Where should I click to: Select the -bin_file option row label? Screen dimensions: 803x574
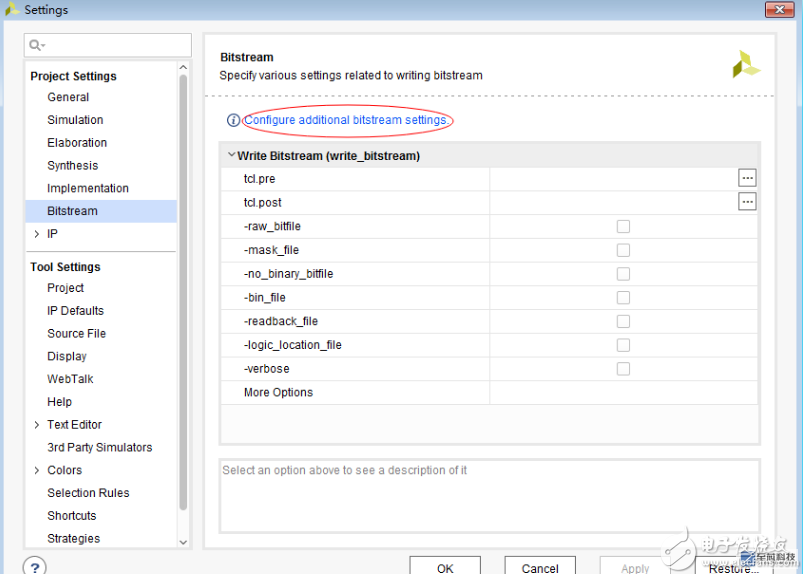point(265,297)
